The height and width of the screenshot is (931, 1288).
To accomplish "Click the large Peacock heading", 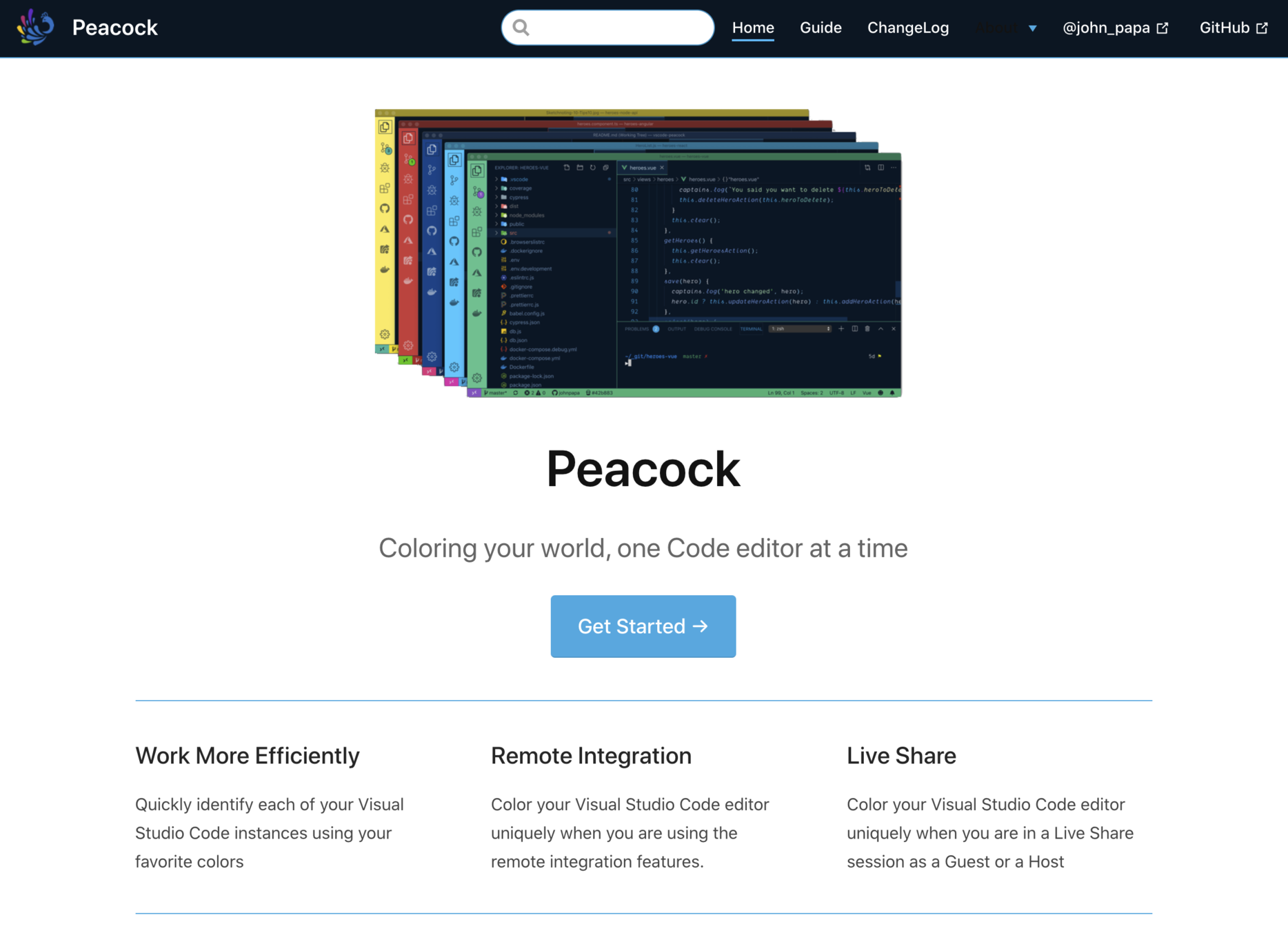I will pos(643,469).
